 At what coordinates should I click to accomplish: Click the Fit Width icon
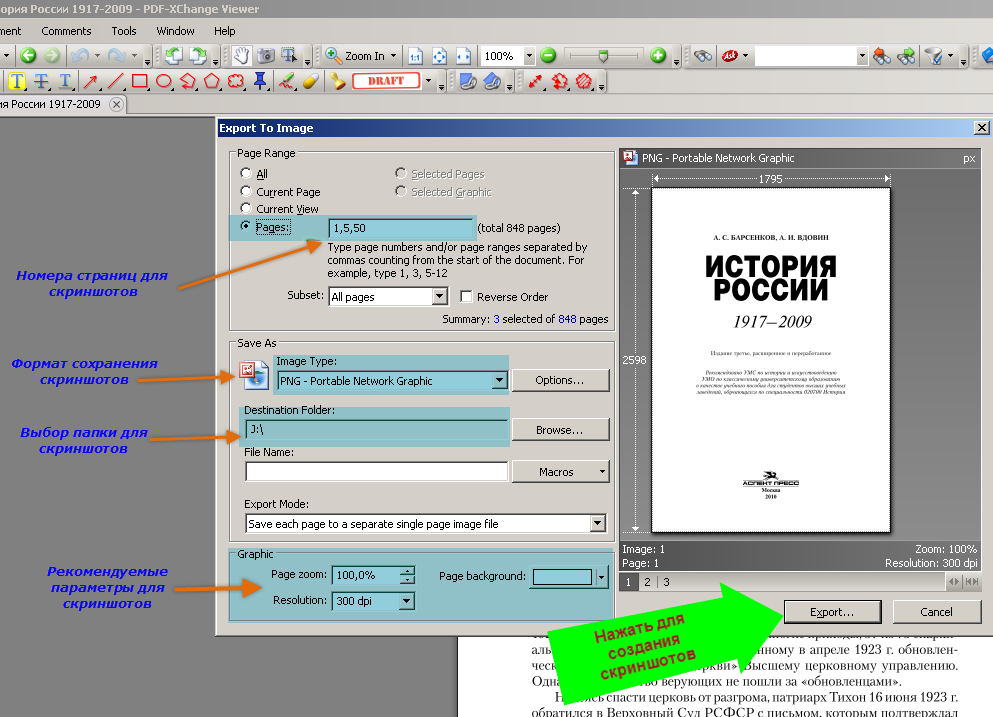[464, 56]
